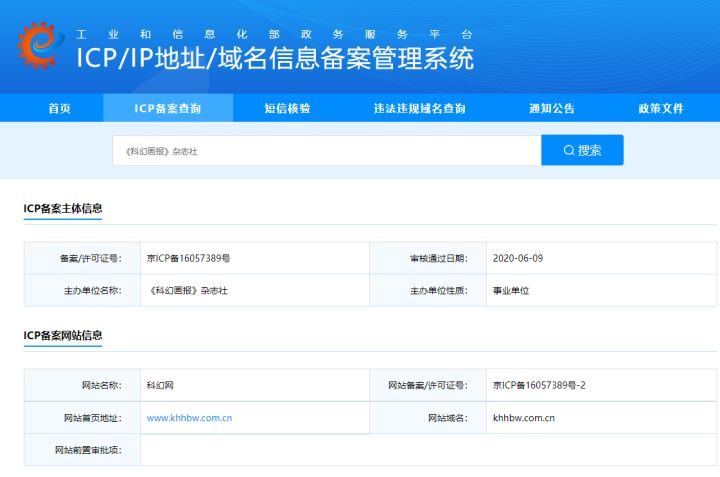This screenshot has height=477, width=720.
Task: Click the ICP/IP地址/域名信息备案管理系统 title
Action: [275, 59]
